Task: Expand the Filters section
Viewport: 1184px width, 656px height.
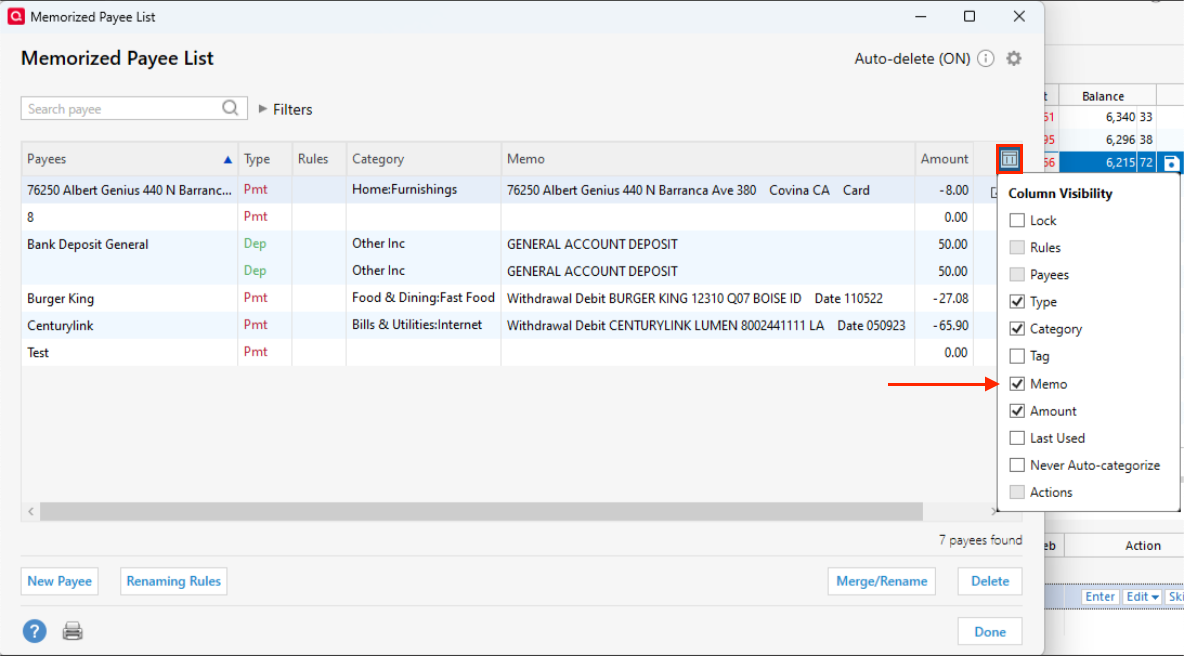Action: point(285,109)
